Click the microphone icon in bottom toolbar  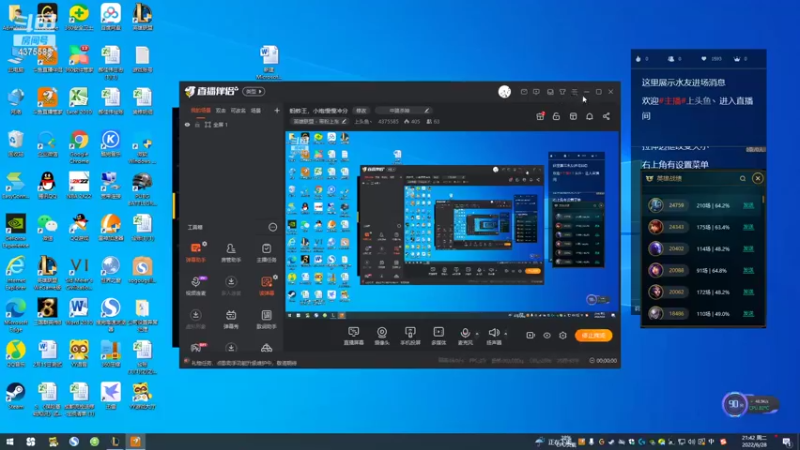pyautogui.click(x=465, y=333)
